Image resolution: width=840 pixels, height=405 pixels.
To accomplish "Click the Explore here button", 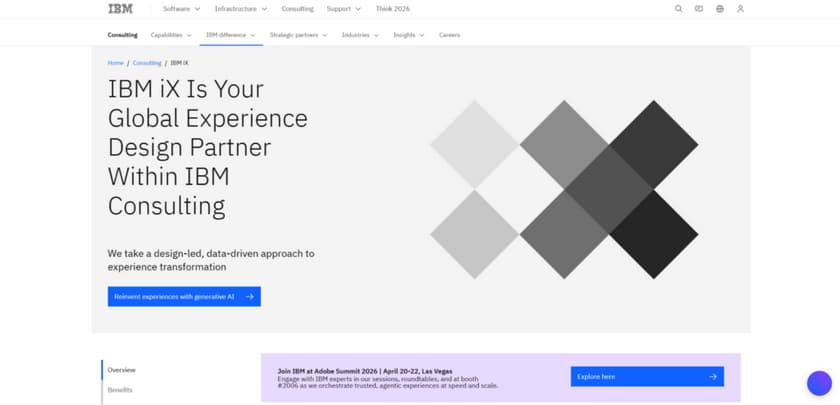I will [x=647, y=377].
